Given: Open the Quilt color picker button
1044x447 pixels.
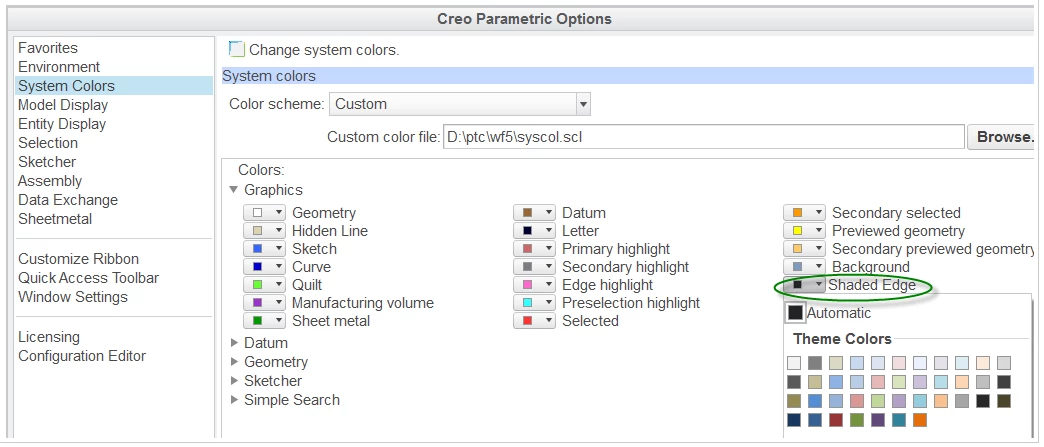Looking at the screenshot, I should pyautogui.click(x=265, y=285).
